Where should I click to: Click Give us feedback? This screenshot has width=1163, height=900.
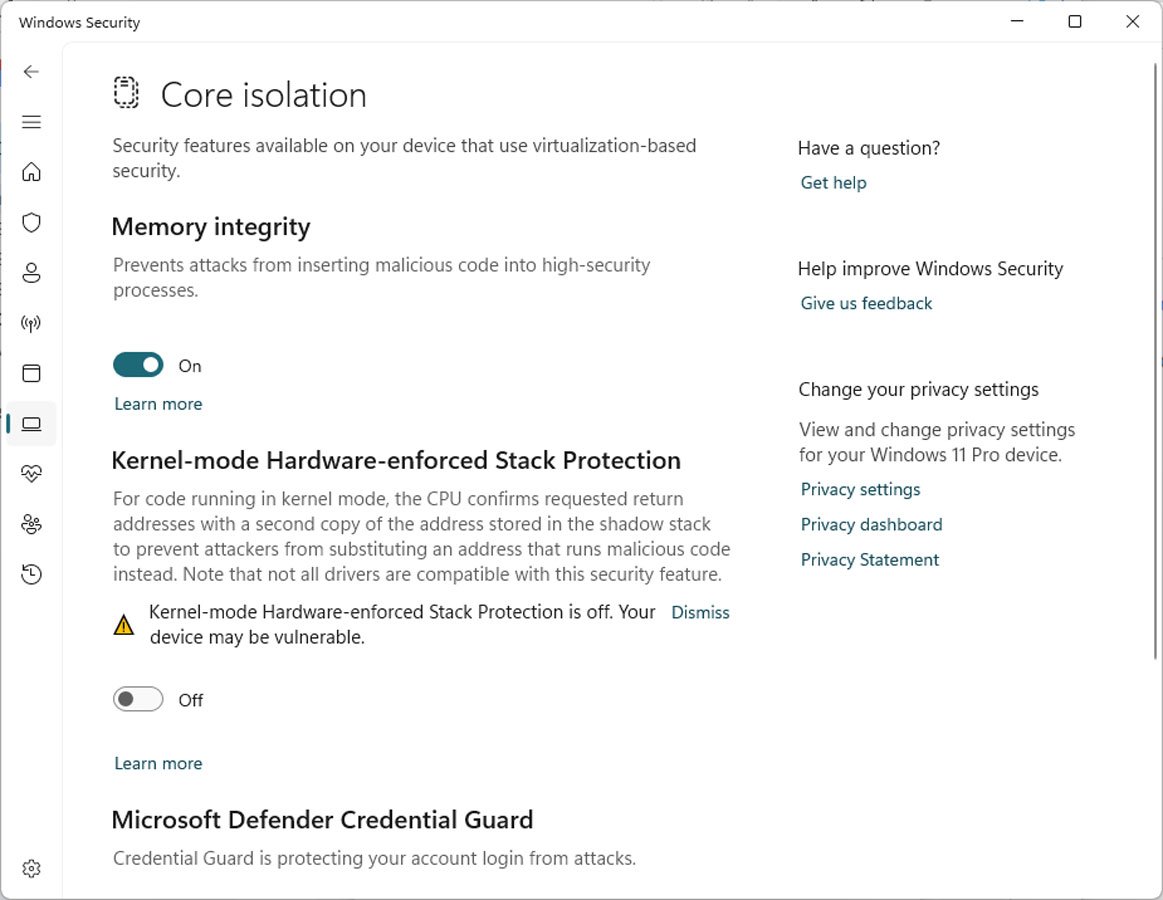coord(866,303)
